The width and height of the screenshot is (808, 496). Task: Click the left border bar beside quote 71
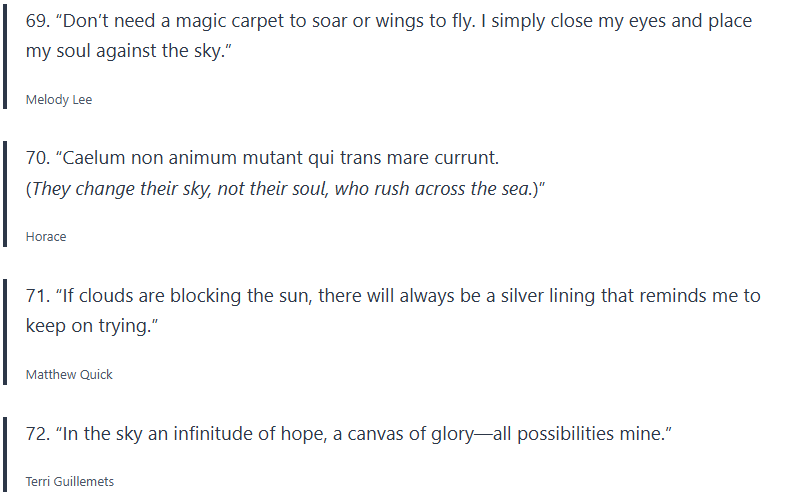click(6, 334)
